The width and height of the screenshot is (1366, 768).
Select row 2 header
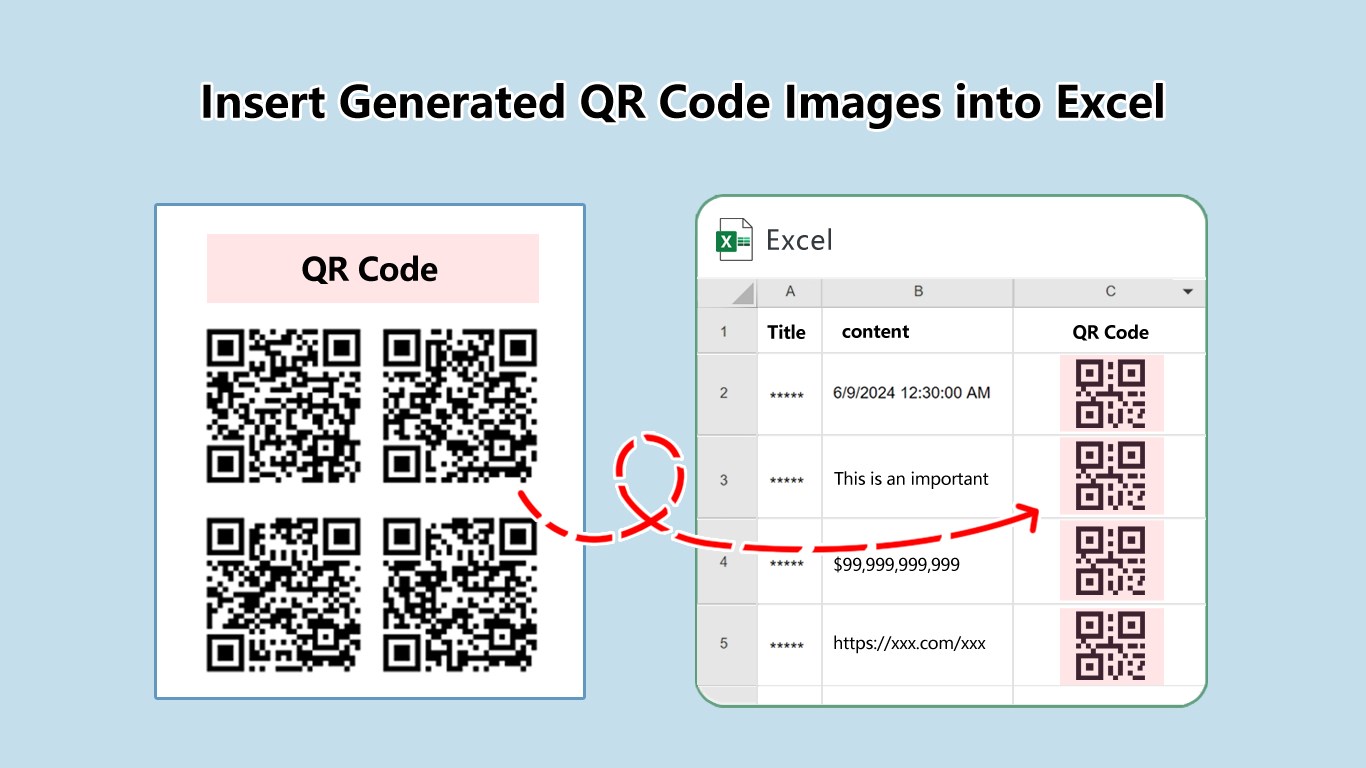(x=726, y=394)
